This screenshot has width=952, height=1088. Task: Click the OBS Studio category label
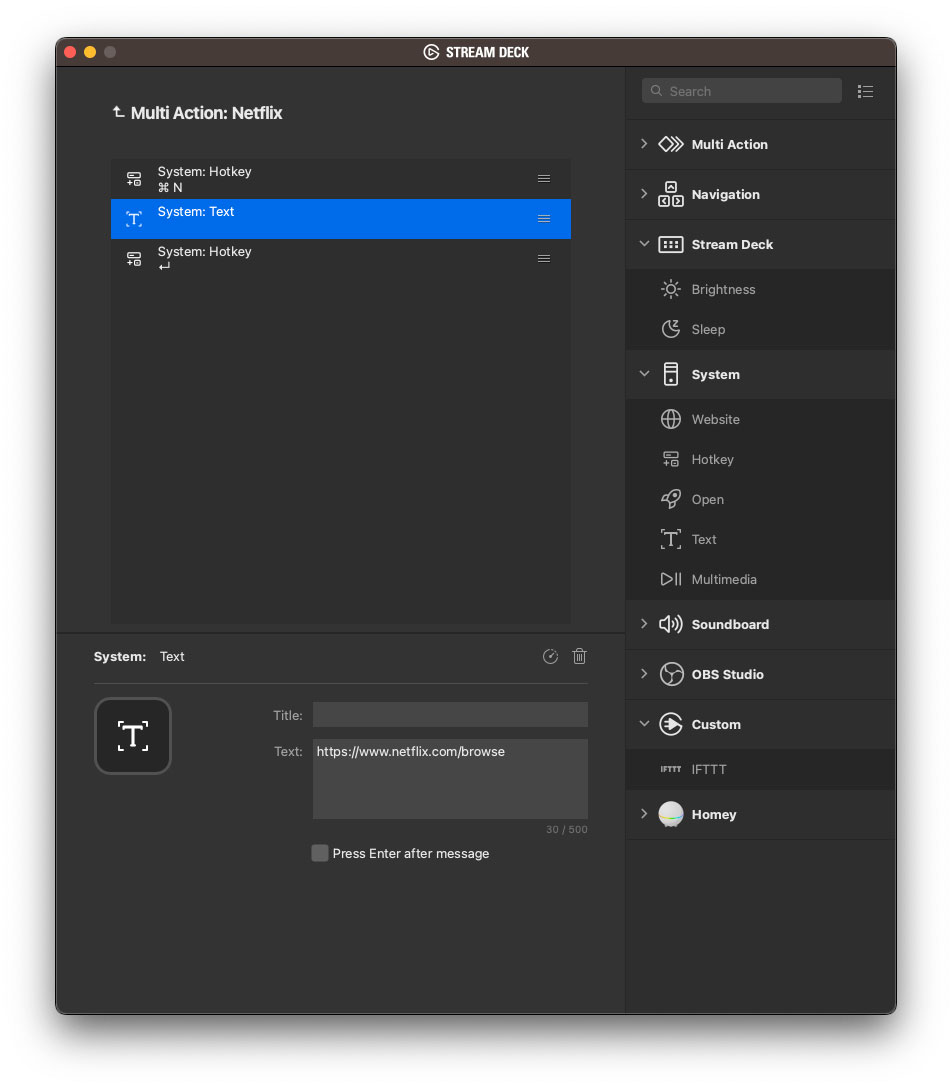pyautogui.click(x=727, y=674)
